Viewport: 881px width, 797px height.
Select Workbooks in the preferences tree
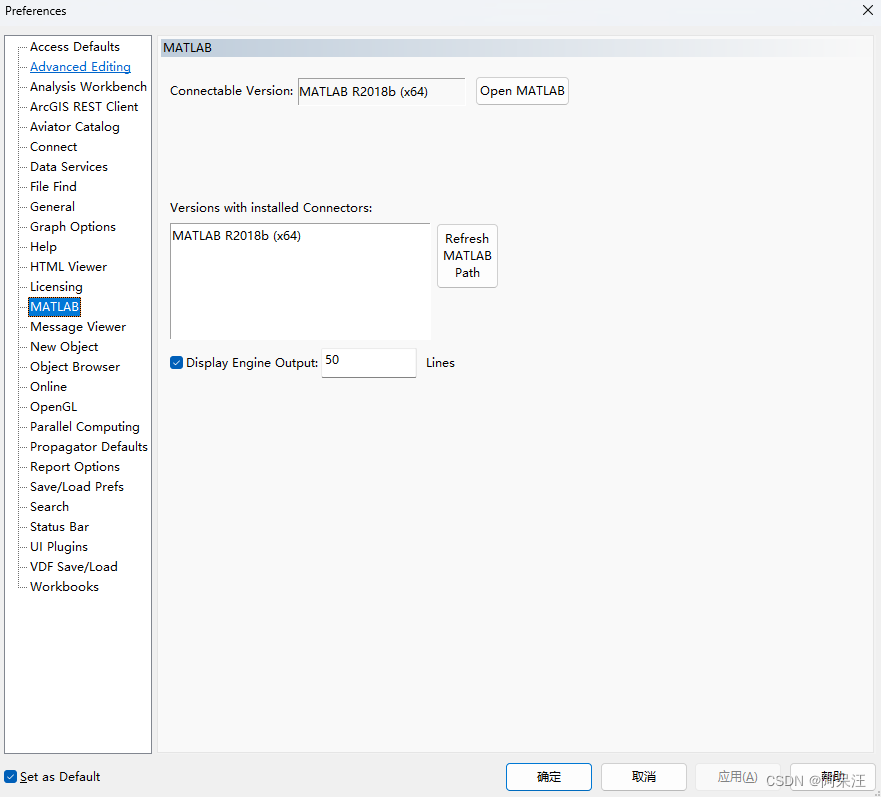coord(65,587)
